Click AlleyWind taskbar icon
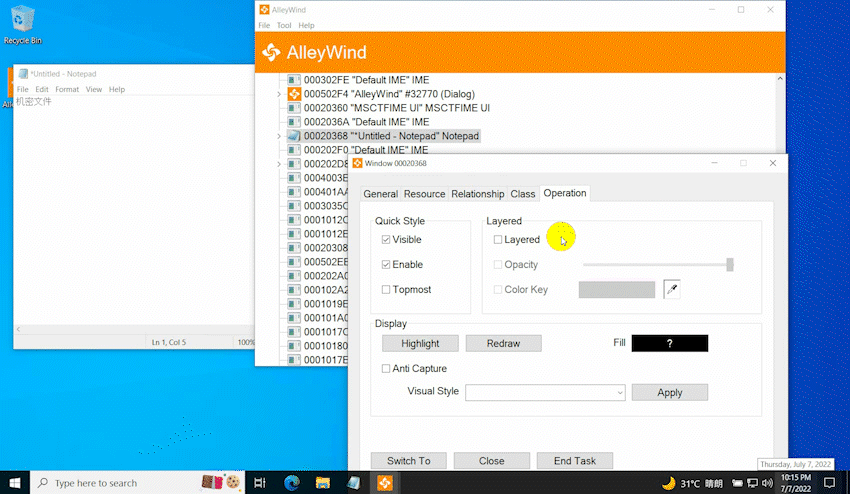 point(385,483)
